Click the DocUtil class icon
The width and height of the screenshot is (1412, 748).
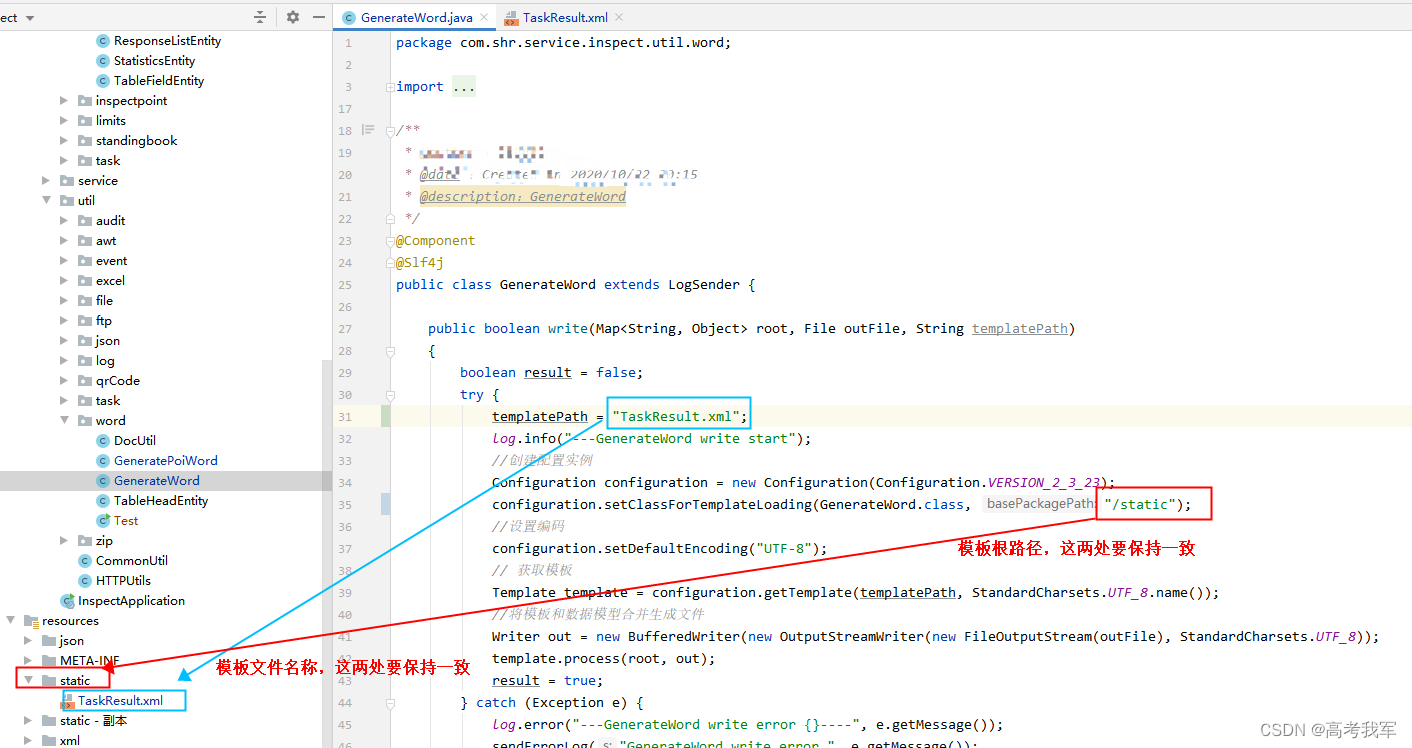103,440
